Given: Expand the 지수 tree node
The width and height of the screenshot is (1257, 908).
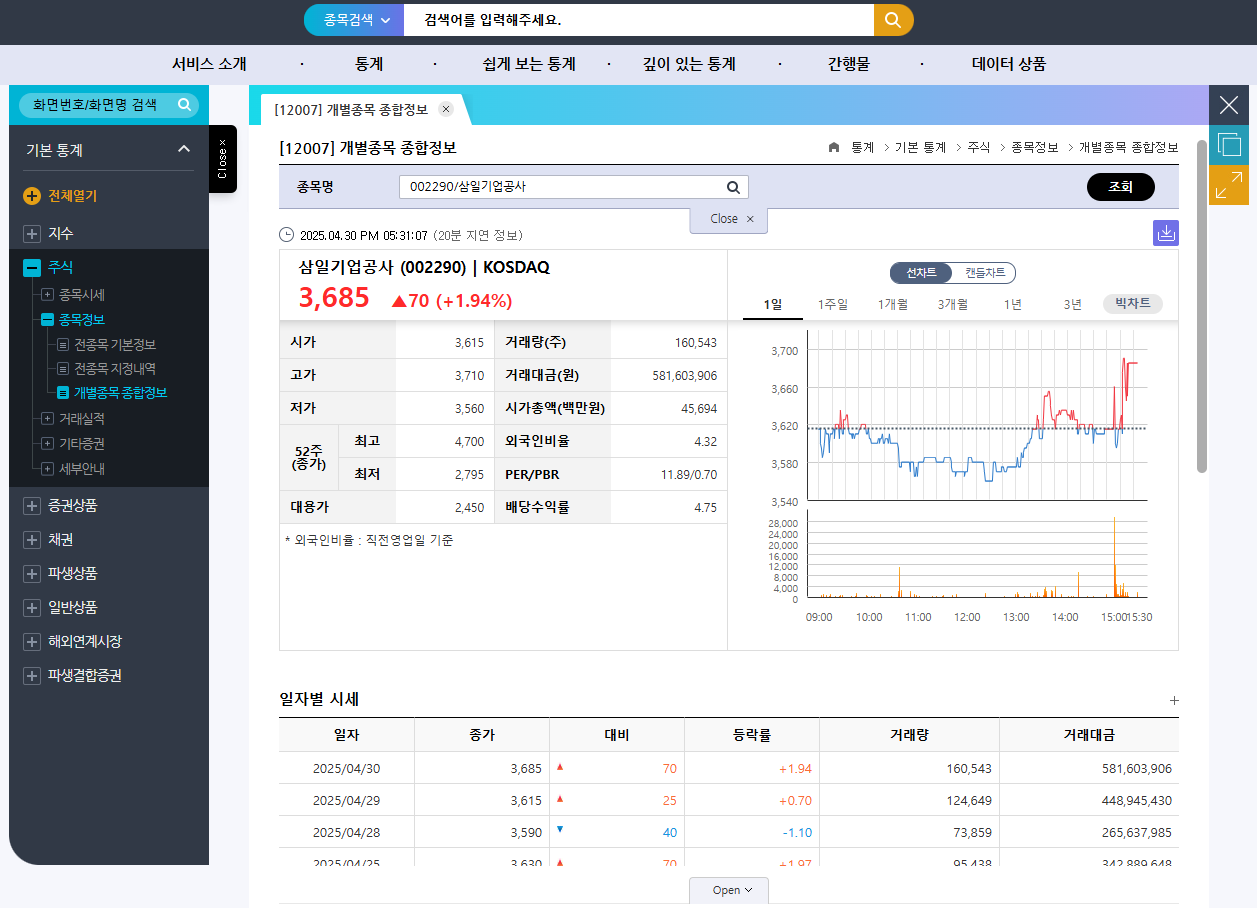Looking at the screenshot, I should tap(32, 233).
